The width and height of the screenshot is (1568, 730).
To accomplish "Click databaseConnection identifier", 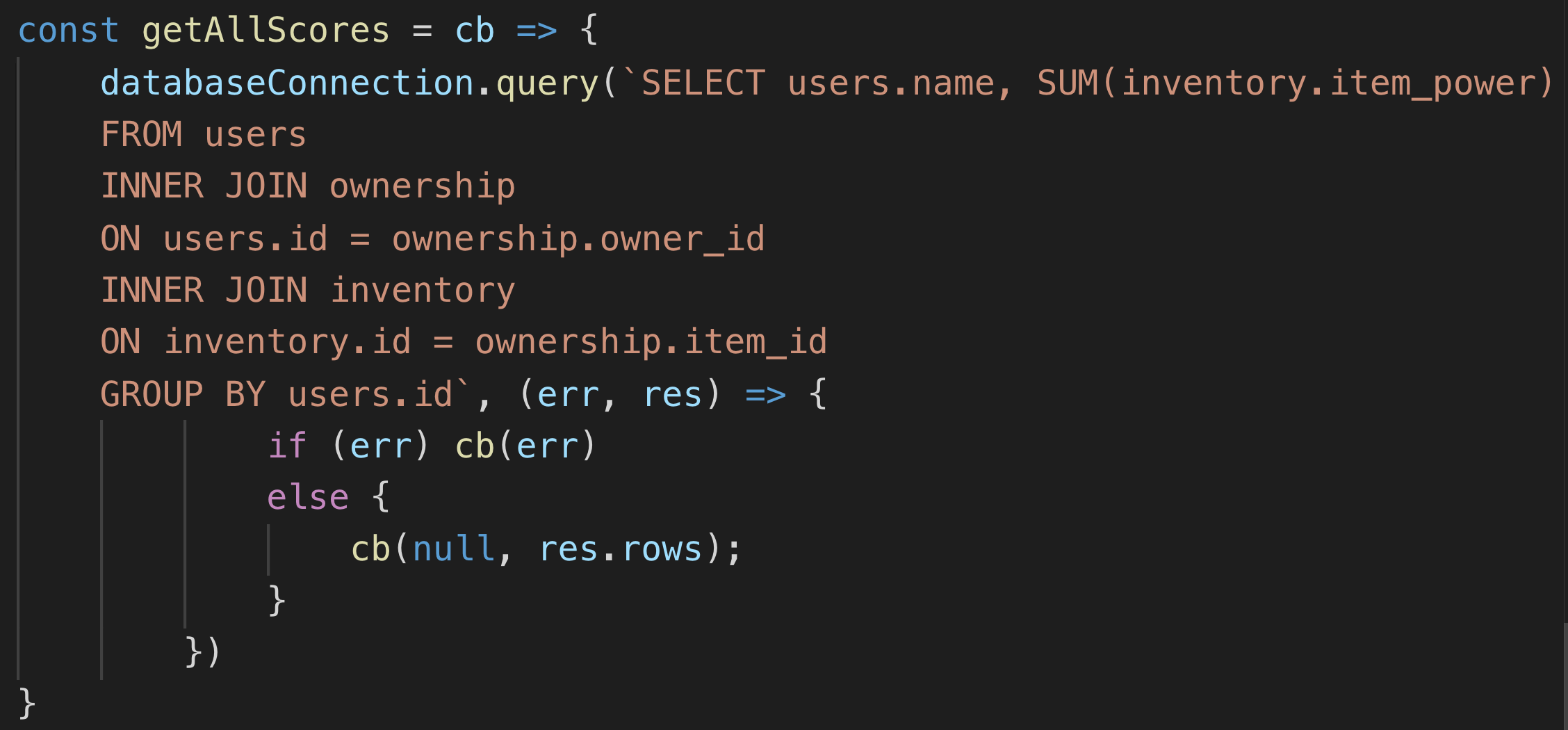I will (287, 83).
